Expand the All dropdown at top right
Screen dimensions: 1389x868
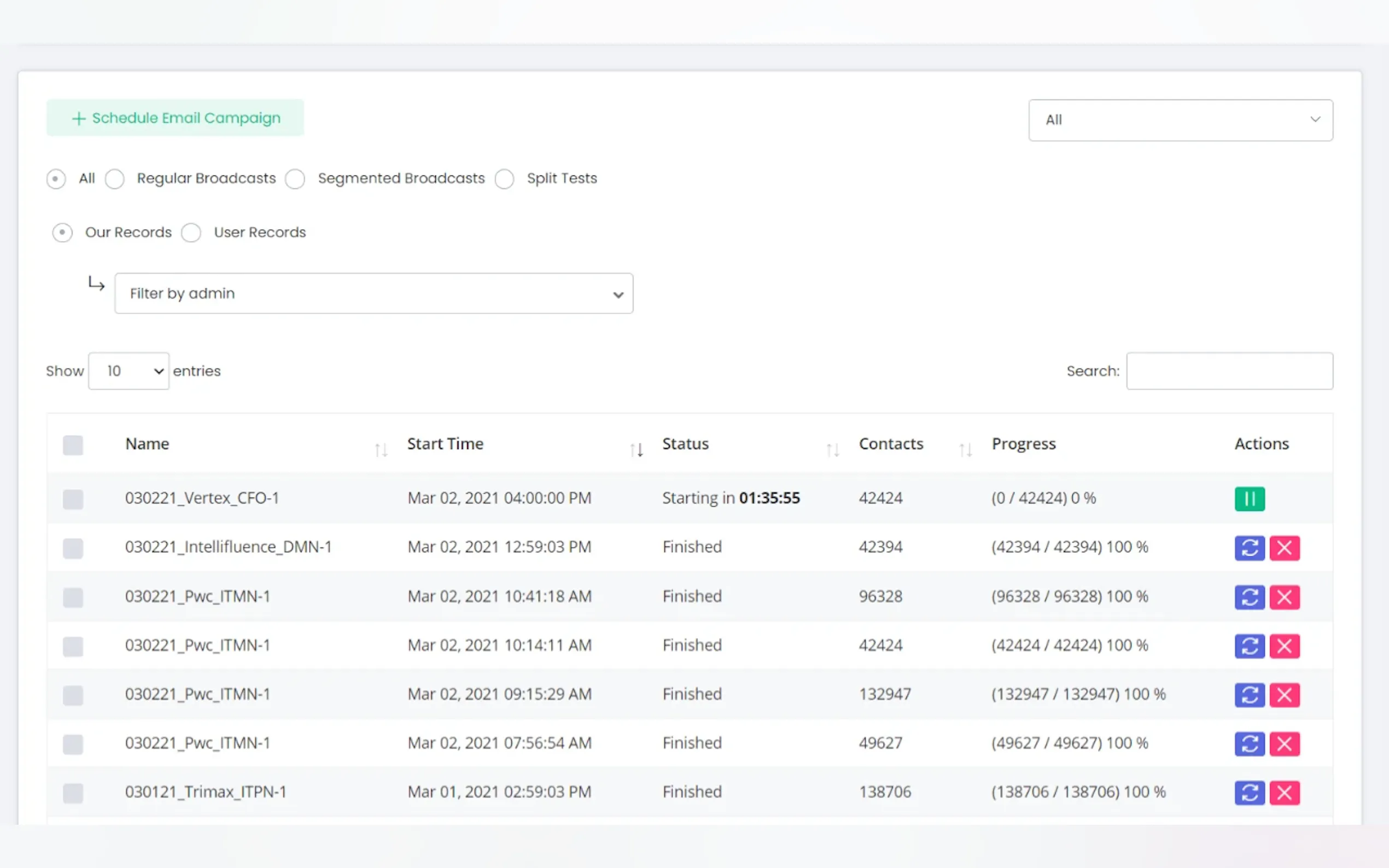pyautogui.click(x=1180, y=120)
